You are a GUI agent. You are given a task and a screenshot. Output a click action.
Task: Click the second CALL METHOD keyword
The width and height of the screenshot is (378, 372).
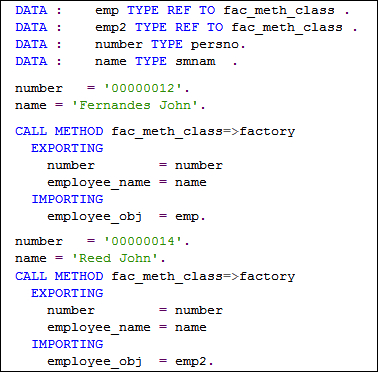click(59, 276)
